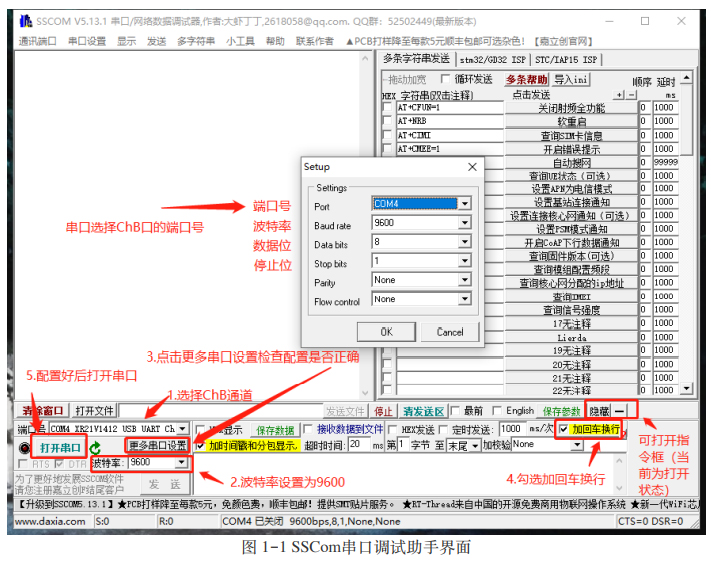Enable the 定时发送 checkbox
Image resolution: width=711 pixels, height=562 pixels.
443,429
